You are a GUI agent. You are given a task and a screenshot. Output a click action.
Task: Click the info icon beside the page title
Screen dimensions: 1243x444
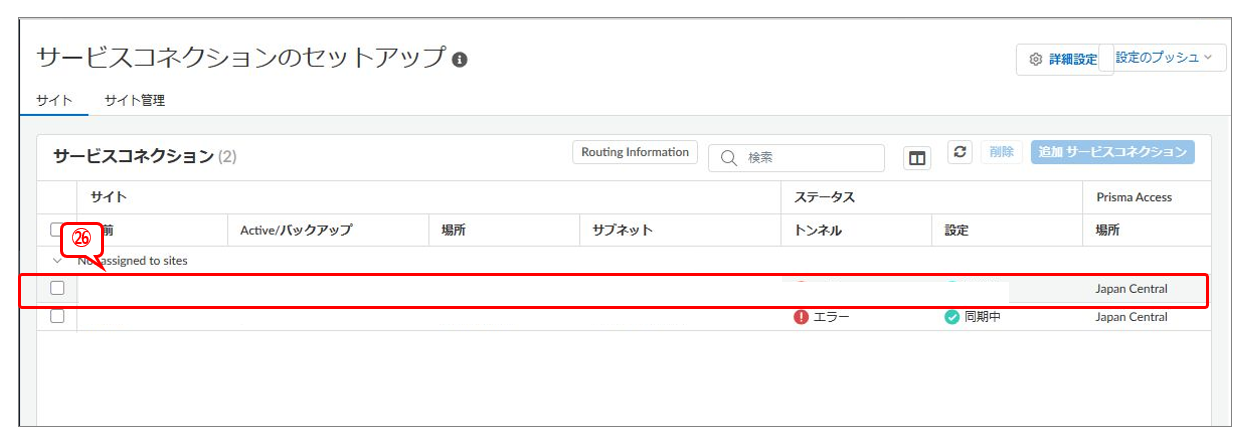tap(460, 59)
